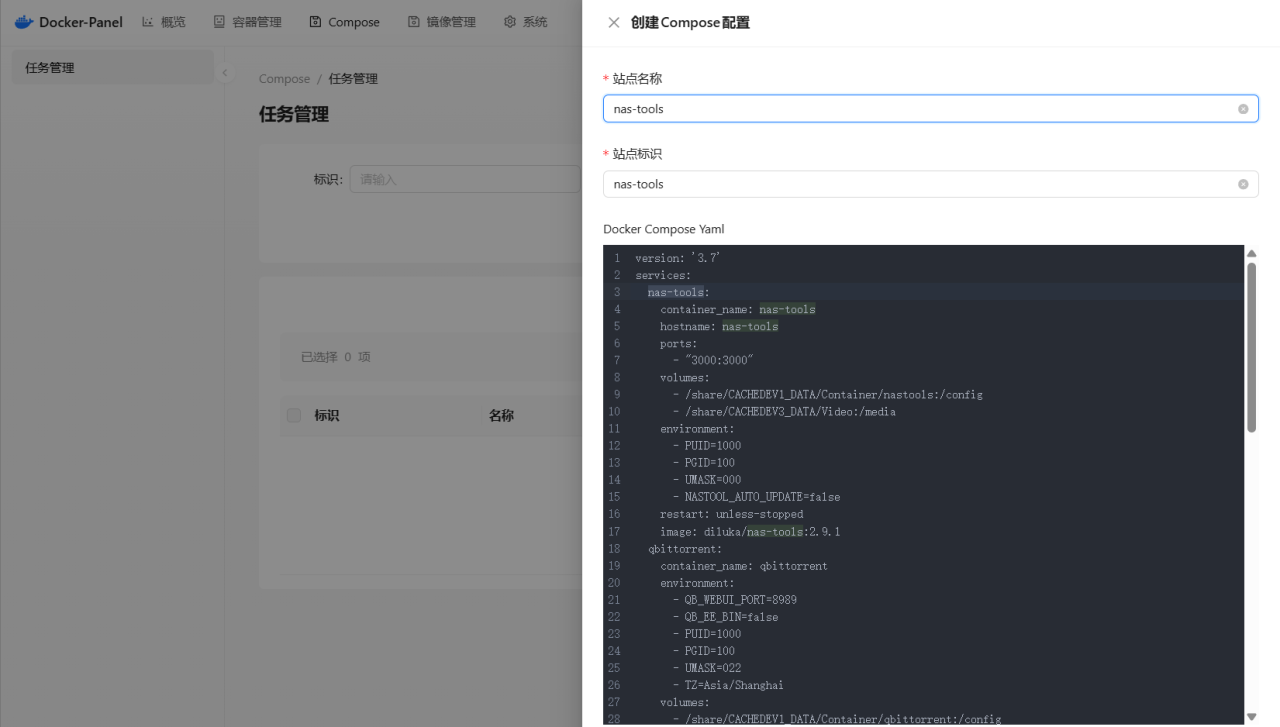Click the hostname: nas-tools line
Viewport: 1280px width, 727px height.
pyautogui.click(x=719, y=326)
